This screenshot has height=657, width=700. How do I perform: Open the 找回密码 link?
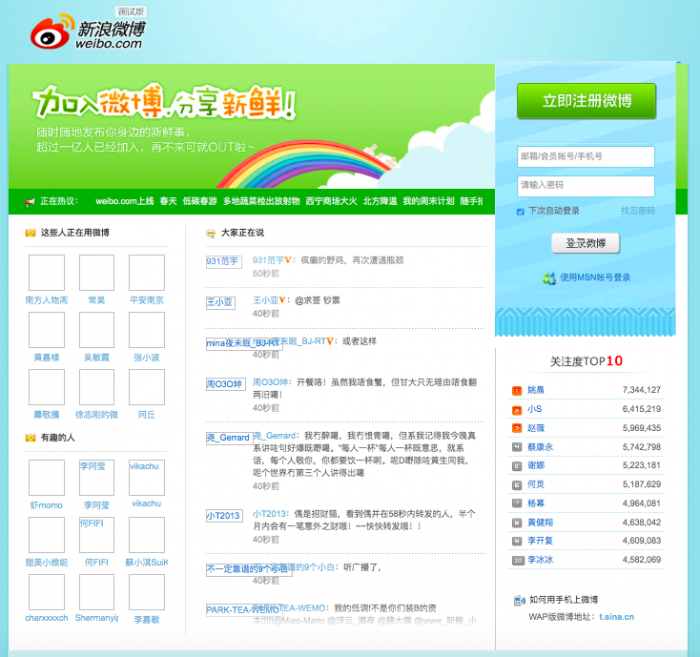638,211
